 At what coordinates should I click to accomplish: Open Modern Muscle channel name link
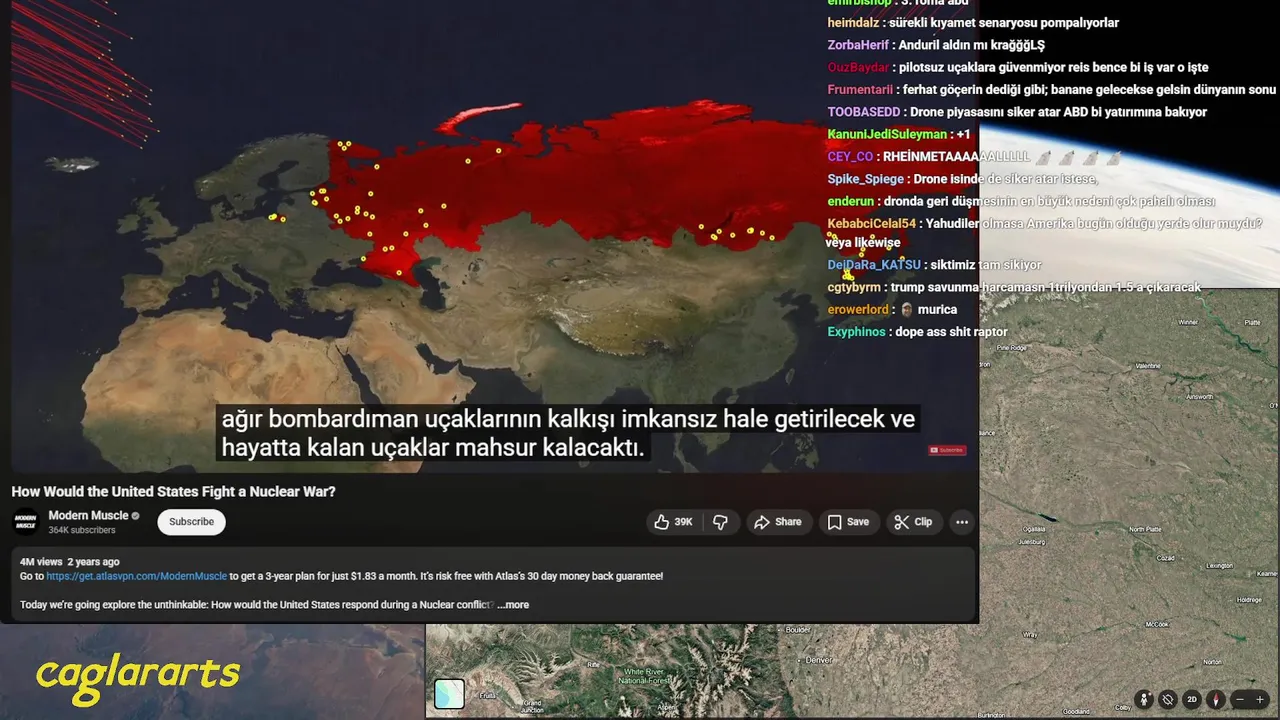[x=88, y=515]
